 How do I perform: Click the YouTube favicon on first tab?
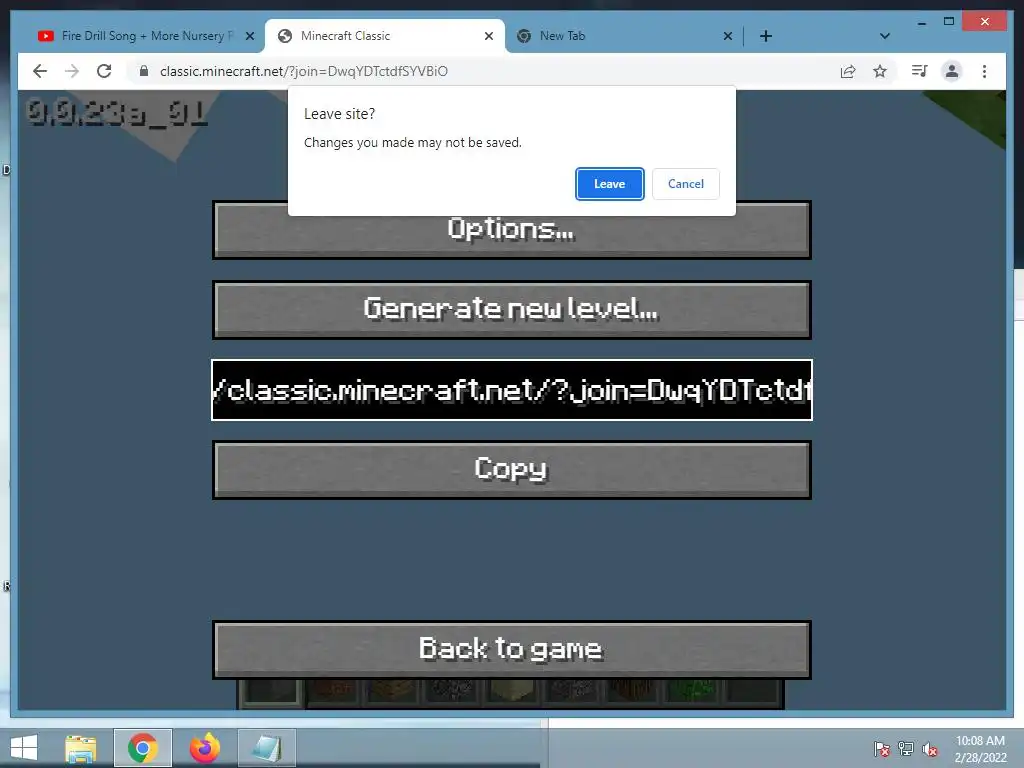click(46, 36)
